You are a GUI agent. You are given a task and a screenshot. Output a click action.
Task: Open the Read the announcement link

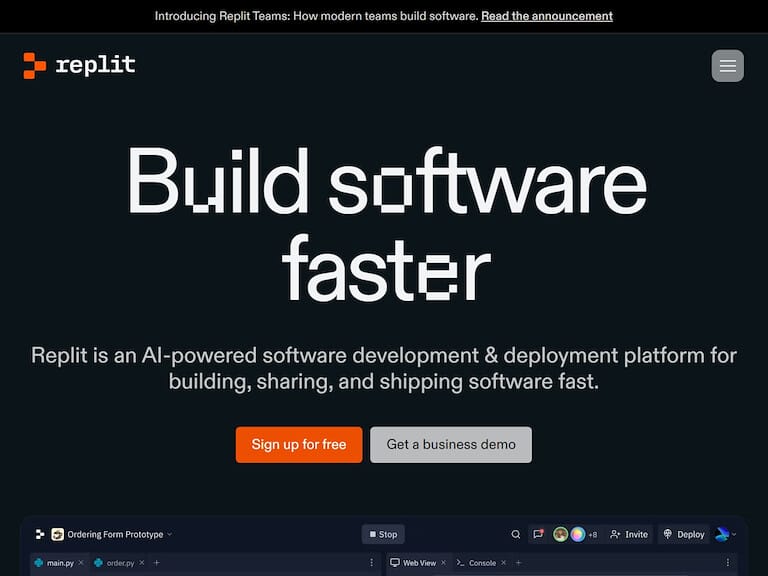(x=546, y=16)
